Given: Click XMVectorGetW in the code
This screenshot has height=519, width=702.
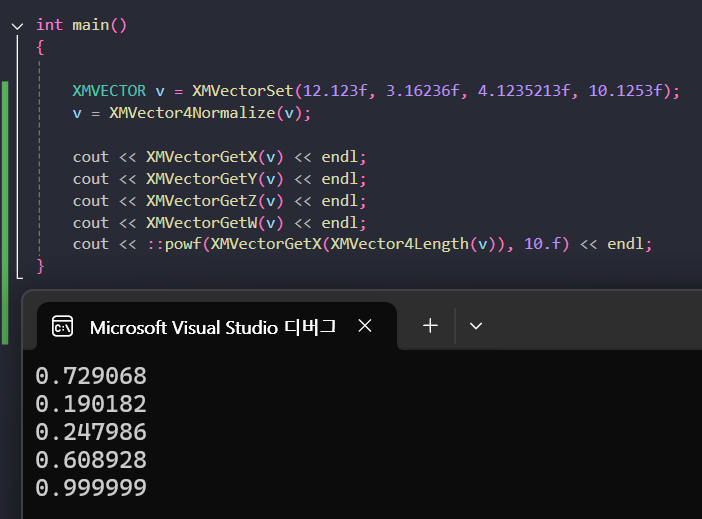Looking at the screenshot, I should 202,223.
